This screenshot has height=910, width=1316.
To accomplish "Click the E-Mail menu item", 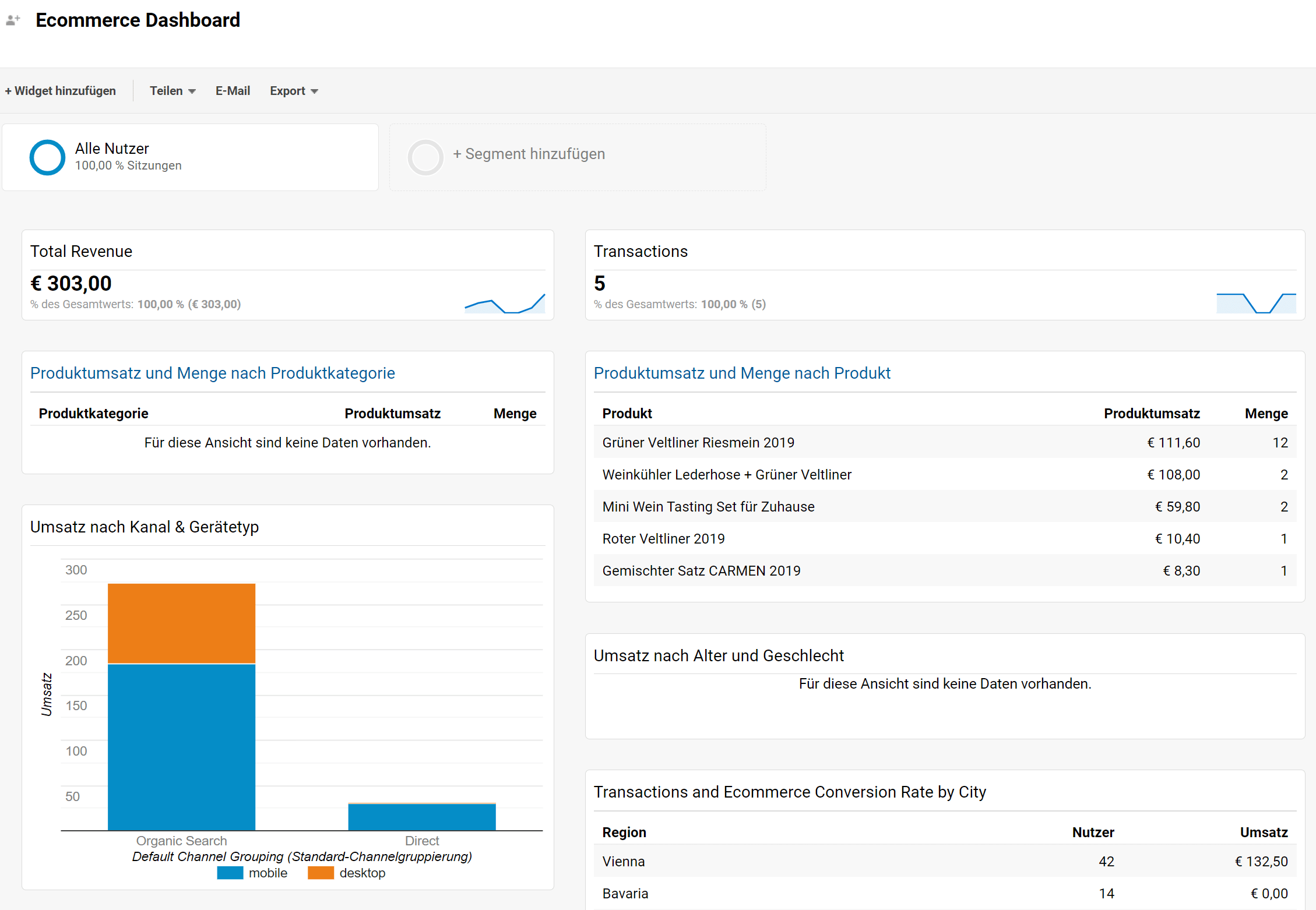I will tap(233, 90).
